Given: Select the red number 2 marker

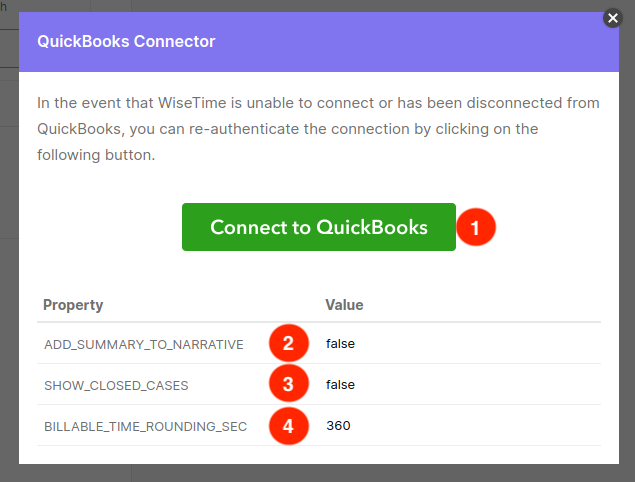Looking at the screenshot, I should pyautogui.click(x=289, y=343).
